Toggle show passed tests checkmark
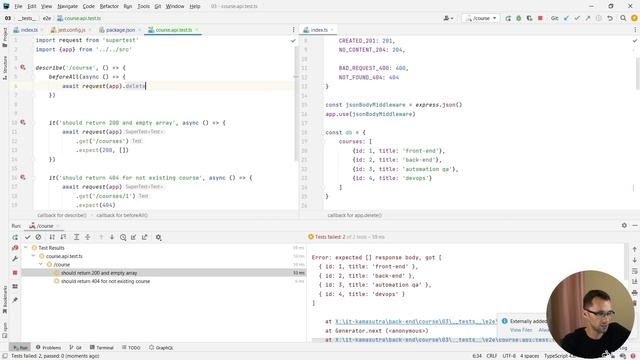This screenshot has width=640, height=360. 27,237
